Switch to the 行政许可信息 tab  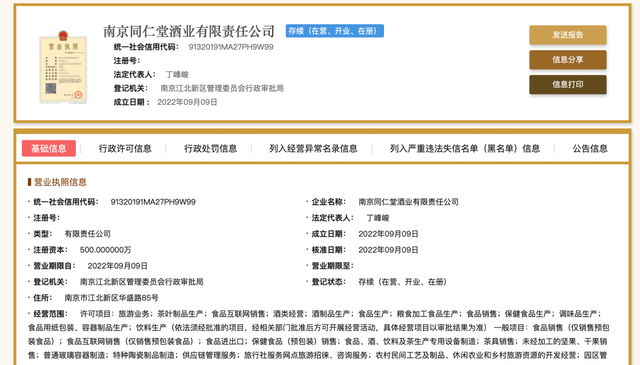pos(125,149)
